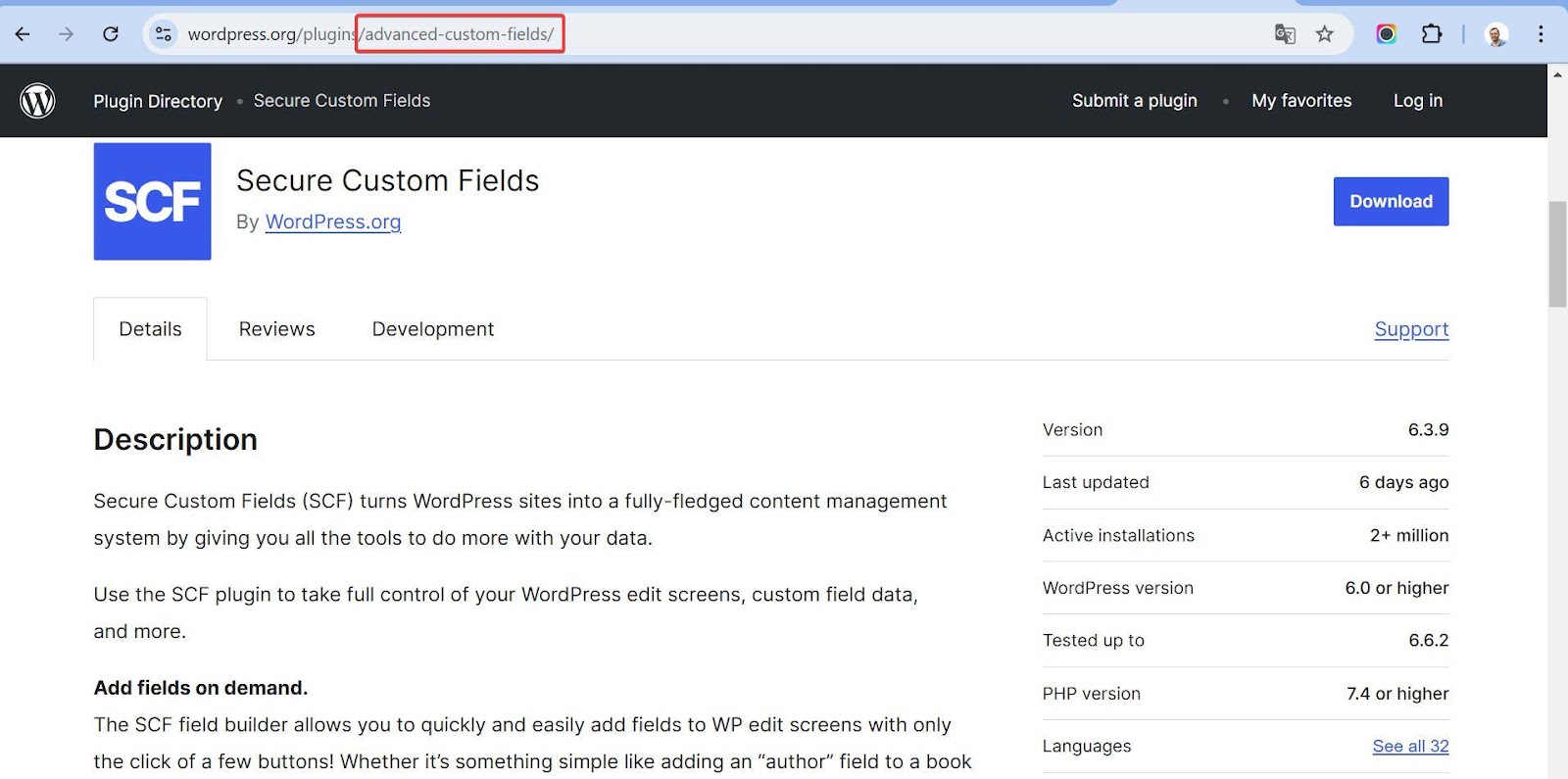Select the Details tab
This screenshot has height=779, width=1568.
click(x=150, y=329)
